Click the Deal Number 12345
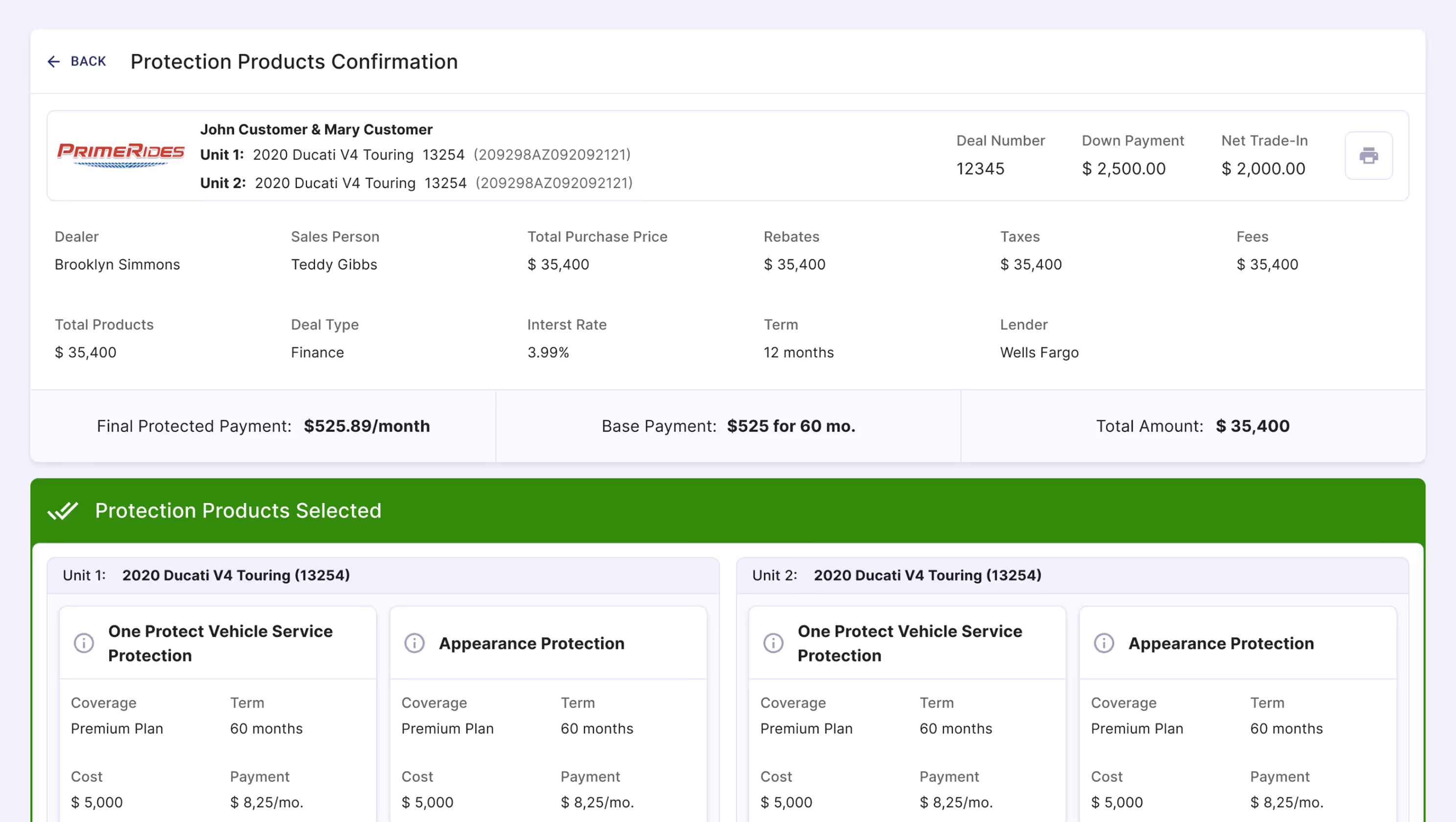The image size is (1456, 822). [980, 168]
